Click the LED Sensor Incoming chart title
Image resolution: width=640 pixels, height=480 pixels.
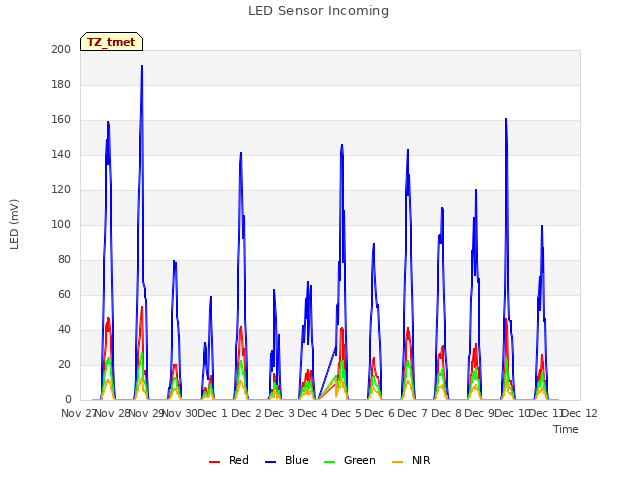318,11
